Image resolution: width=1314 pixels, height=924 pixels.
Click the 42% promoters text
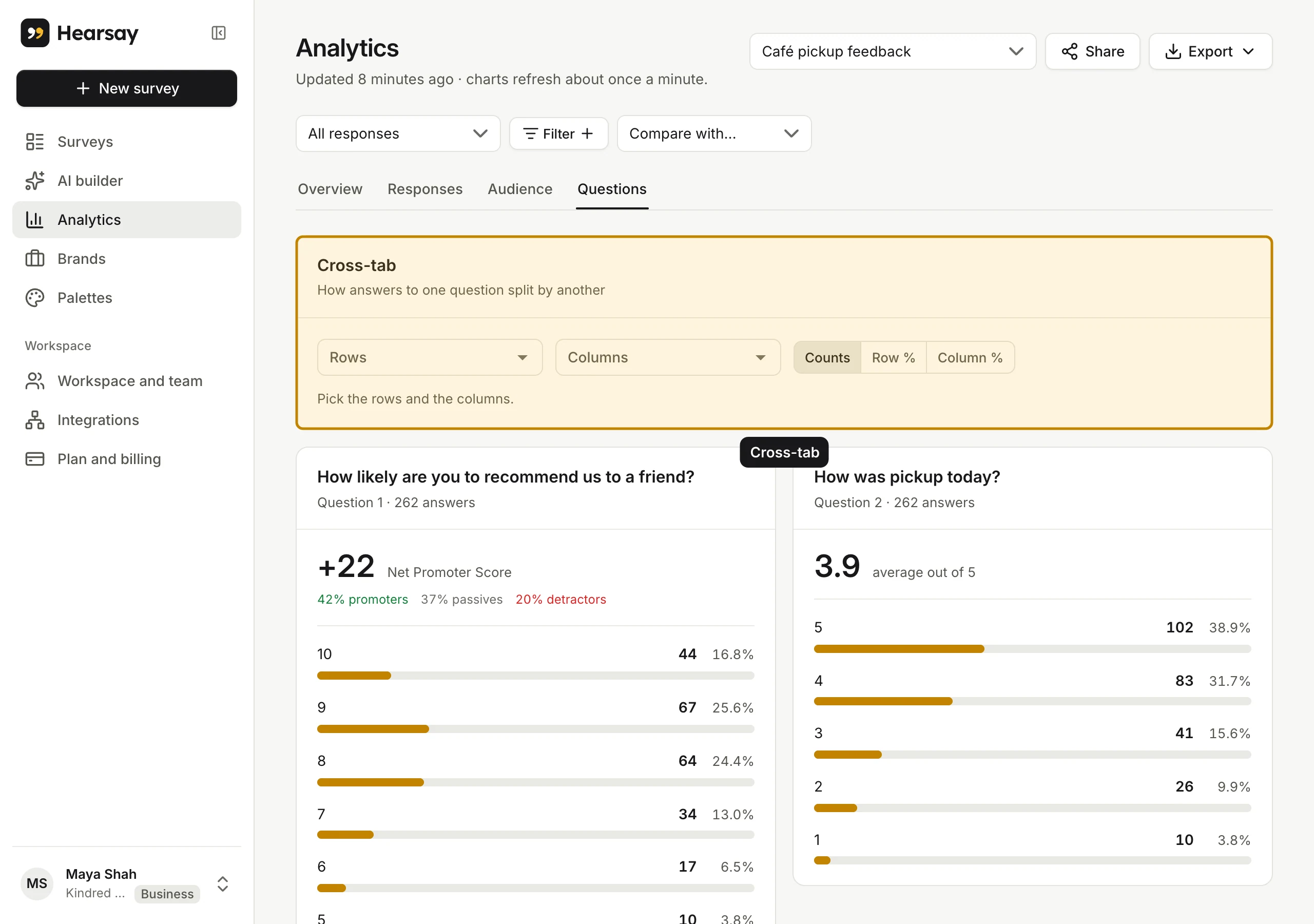[363, 600]
